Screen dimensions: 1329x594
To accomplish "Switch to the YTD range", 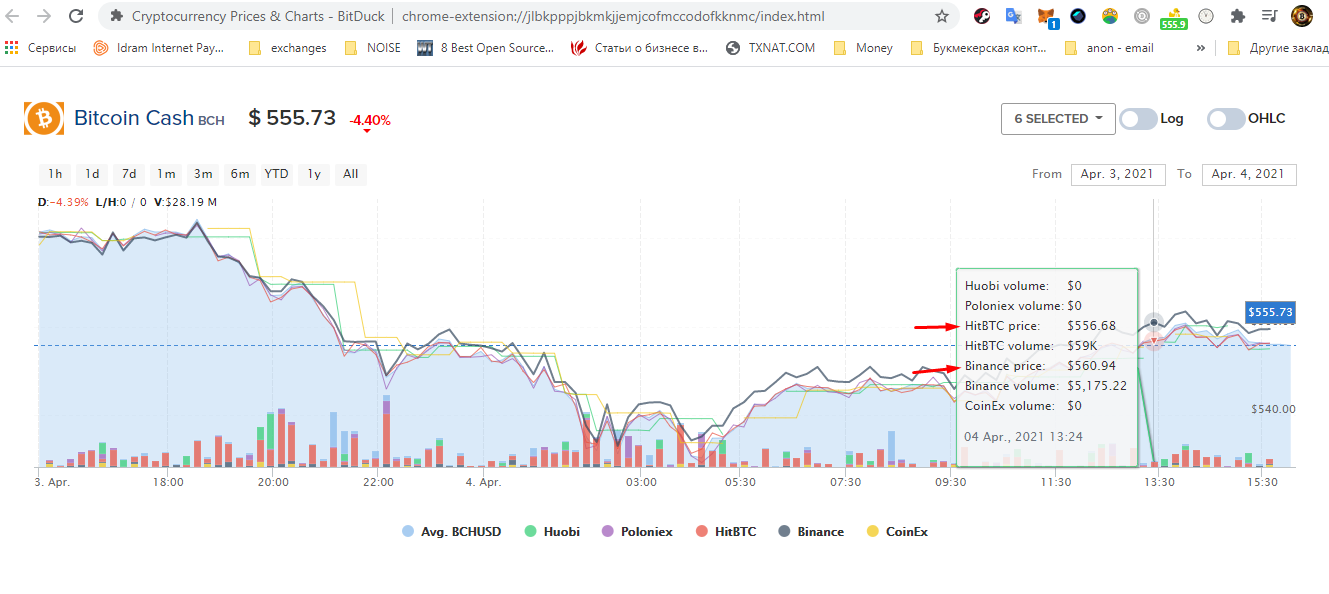I will (276, 174).
